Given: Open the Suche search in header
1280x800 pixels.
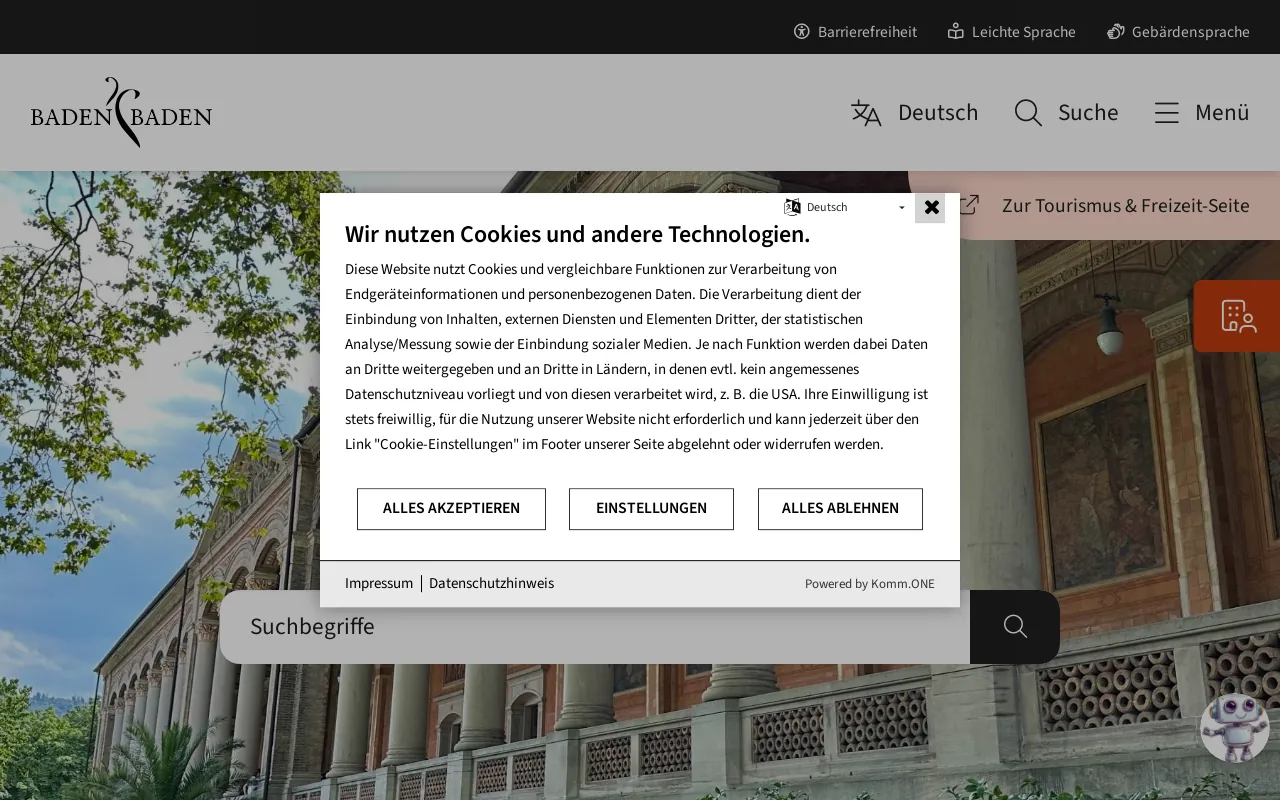Looking at the screenshot, I should [1066, 112].
